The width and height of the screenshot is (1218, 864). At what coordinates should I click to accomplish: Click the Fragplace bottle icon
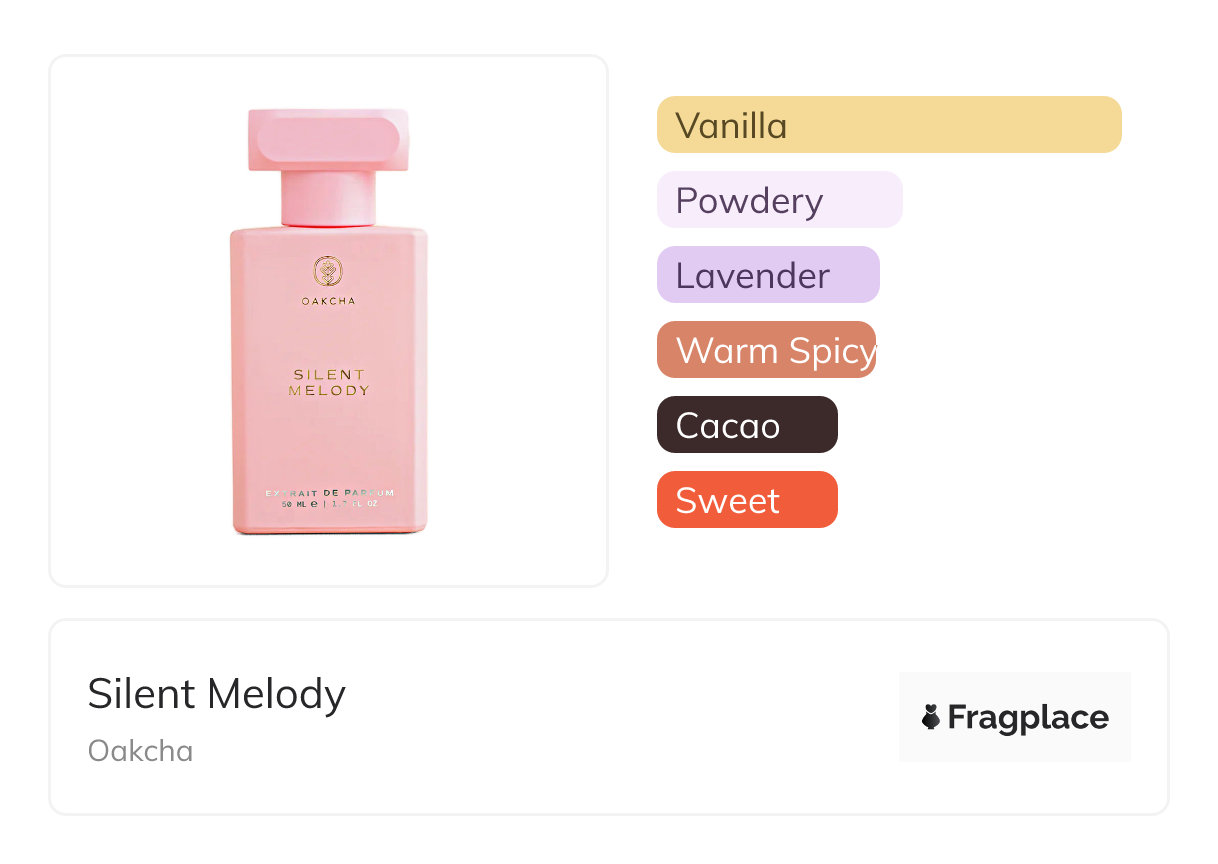pos(931,717)
